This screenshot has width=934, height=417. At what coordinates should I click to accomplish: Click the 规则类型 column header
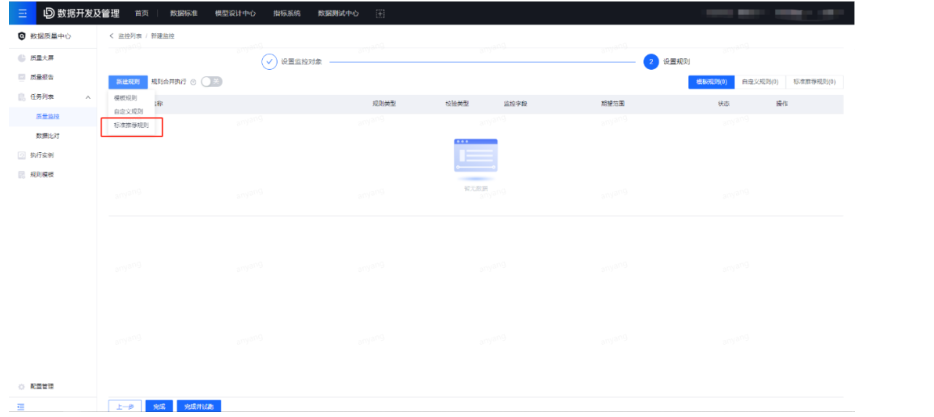[384, 104]
